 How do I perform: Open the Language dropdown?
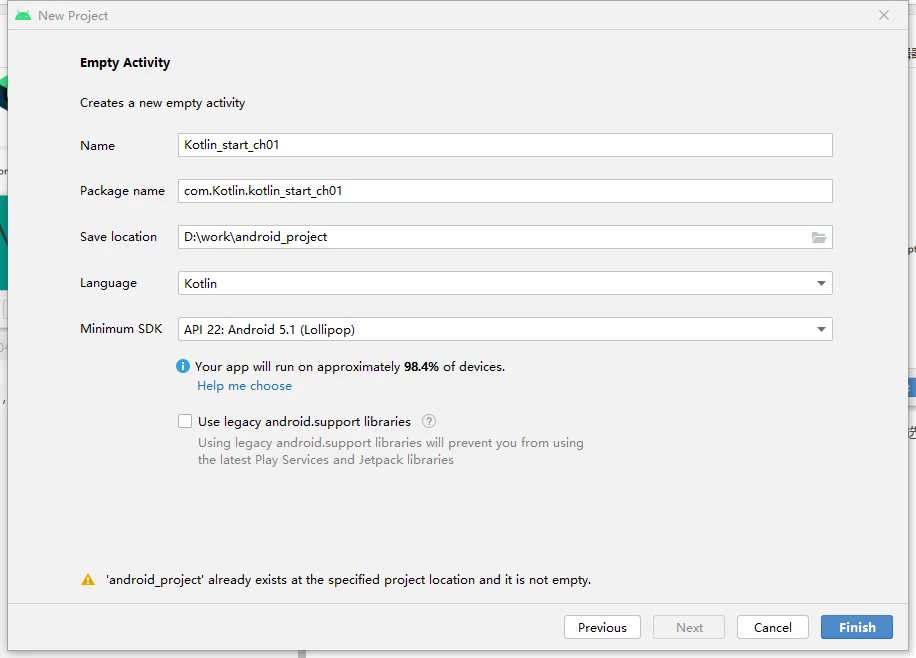click(505, 283)
